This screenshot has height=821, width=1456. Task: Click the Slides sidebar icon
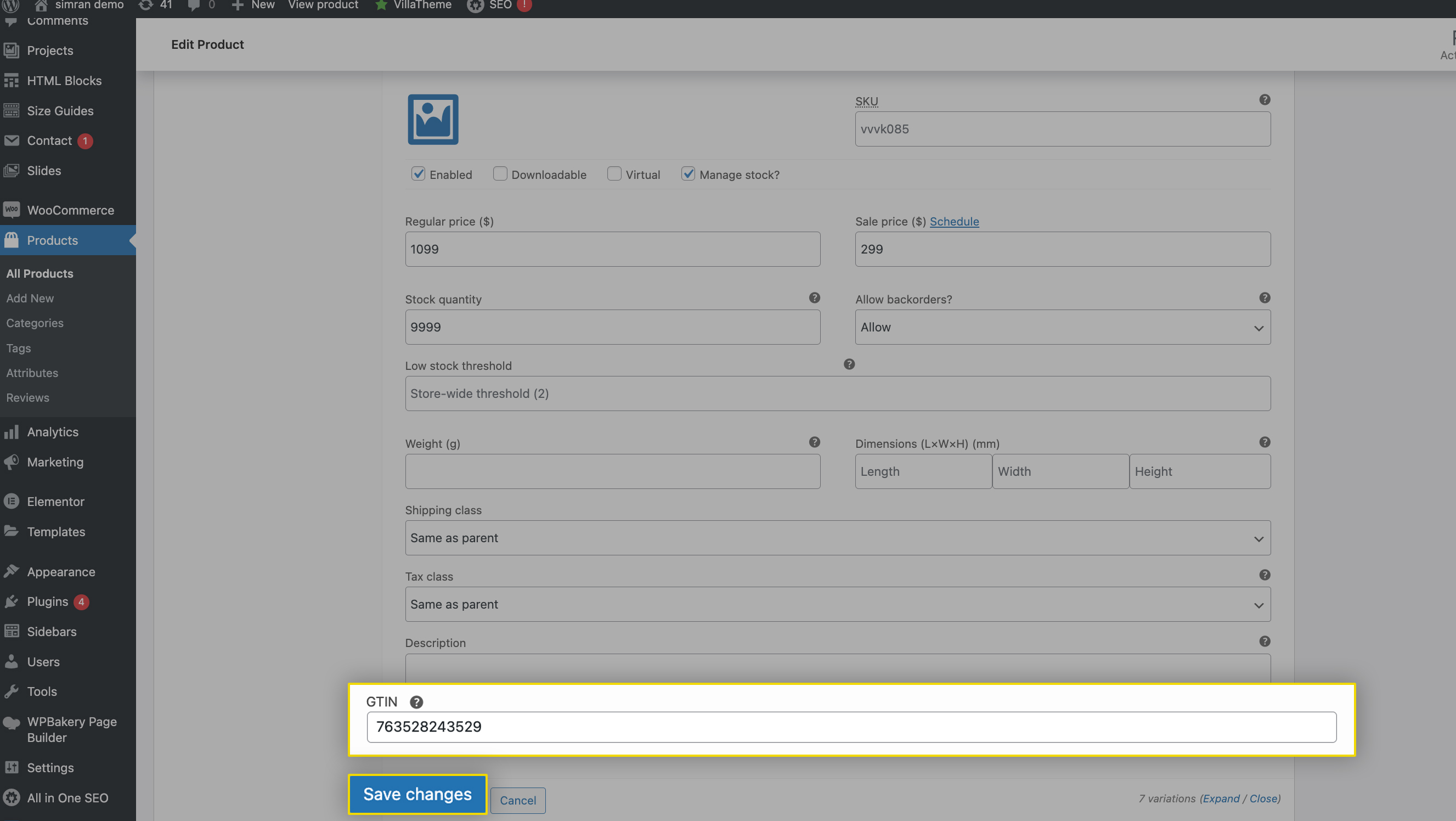click(x=12, y=171)
